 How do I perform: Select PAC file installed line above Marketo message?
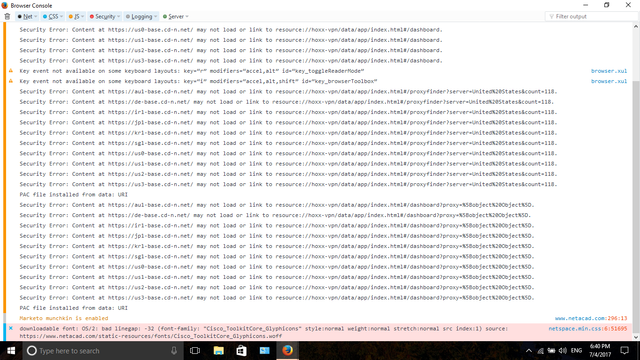point(73,308)
